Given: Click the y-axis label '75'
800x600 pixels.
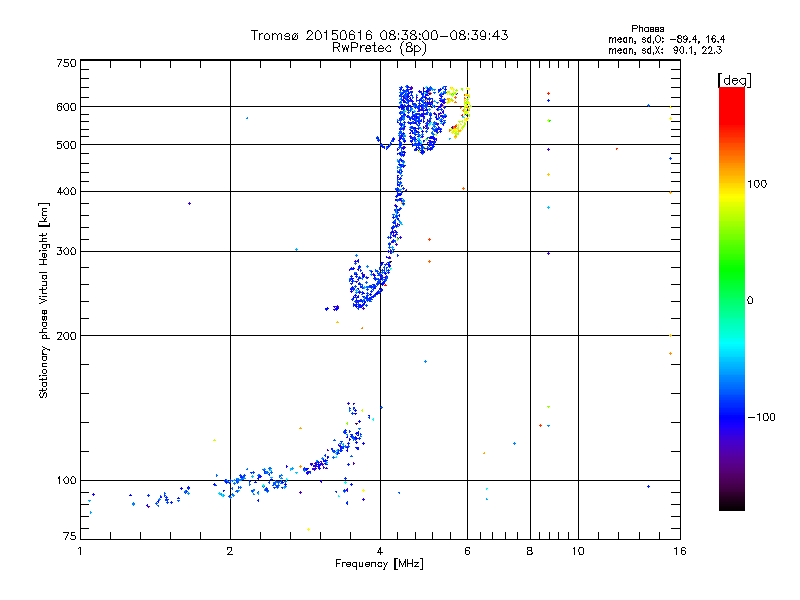Looking at the screenshot, I should coord(70,536).
